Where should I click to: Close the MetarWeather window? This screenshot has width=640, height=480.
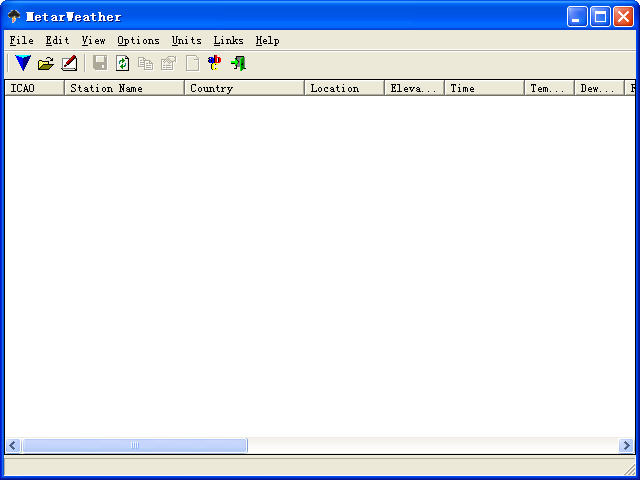(624, 17)
